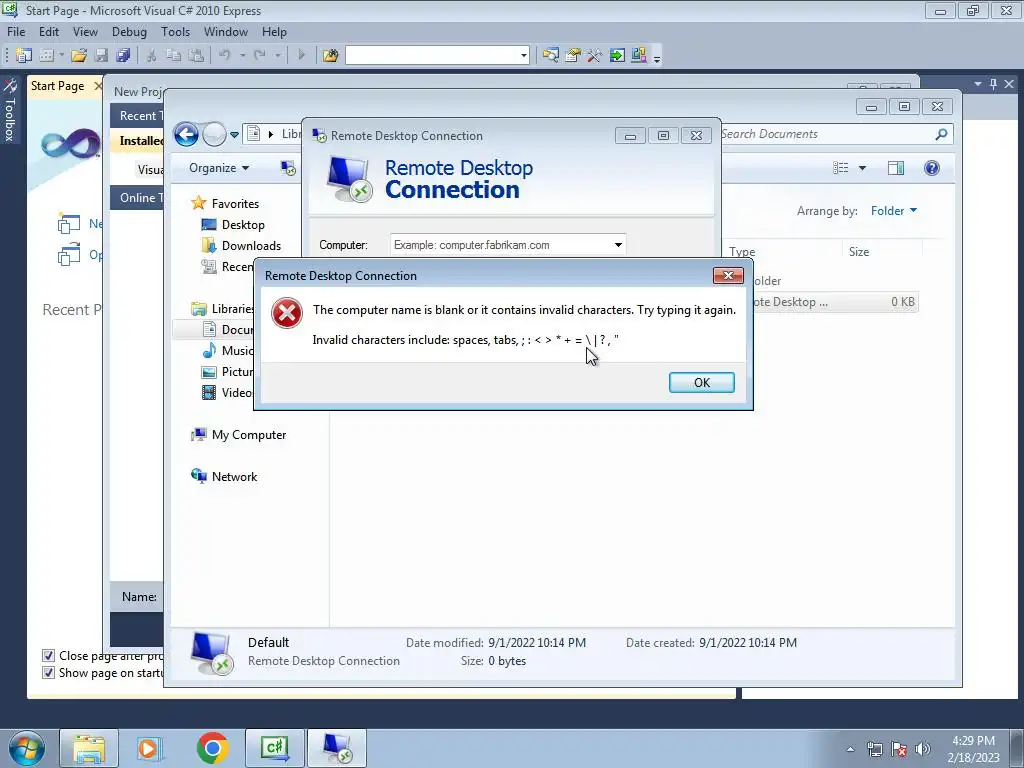Viewport: 1024px width, 768px height.
Task: Open the View menu
Action: 85,32
